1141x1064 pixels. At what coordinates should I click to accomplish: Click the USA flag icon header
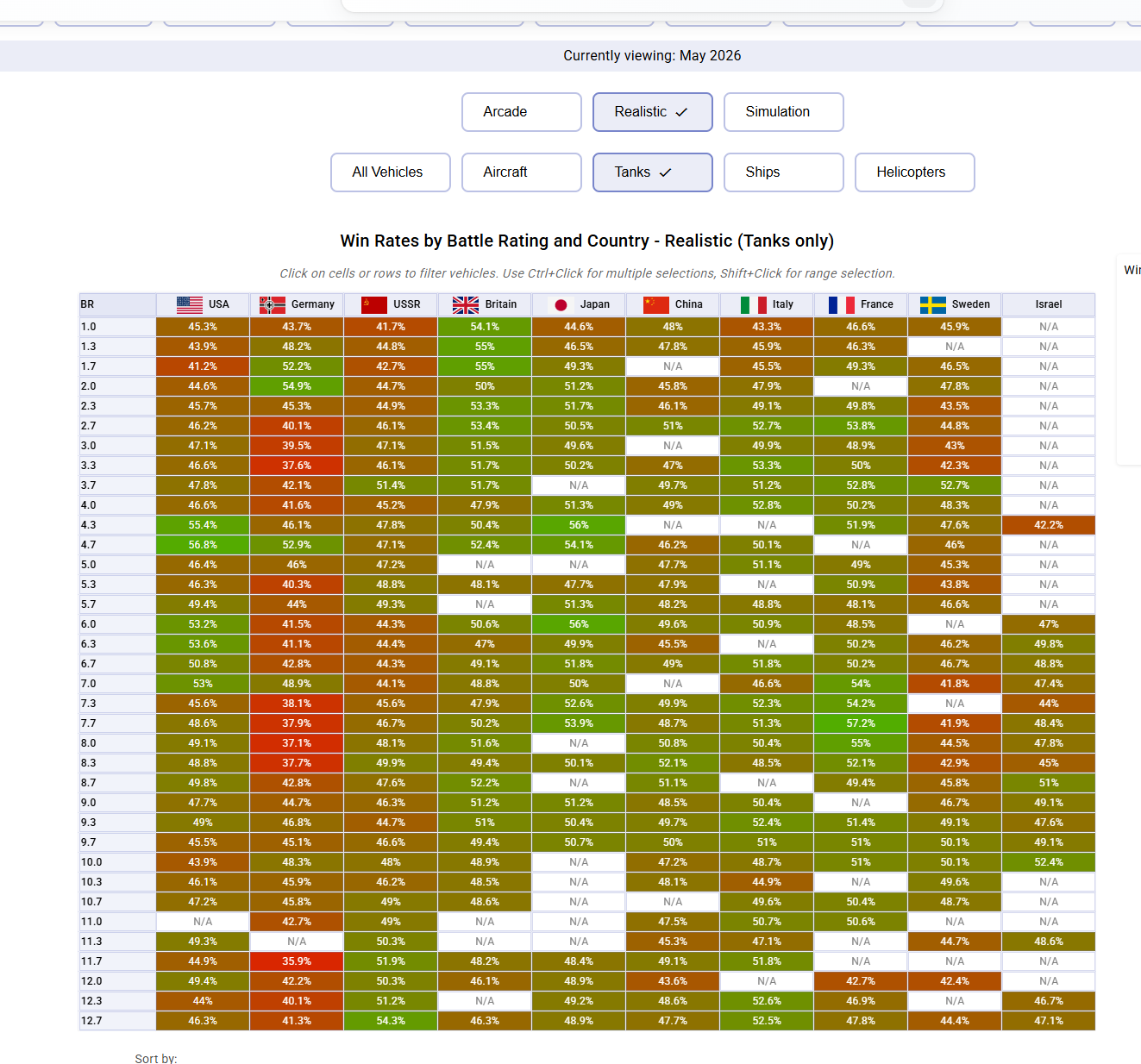(x=190, y=304)
